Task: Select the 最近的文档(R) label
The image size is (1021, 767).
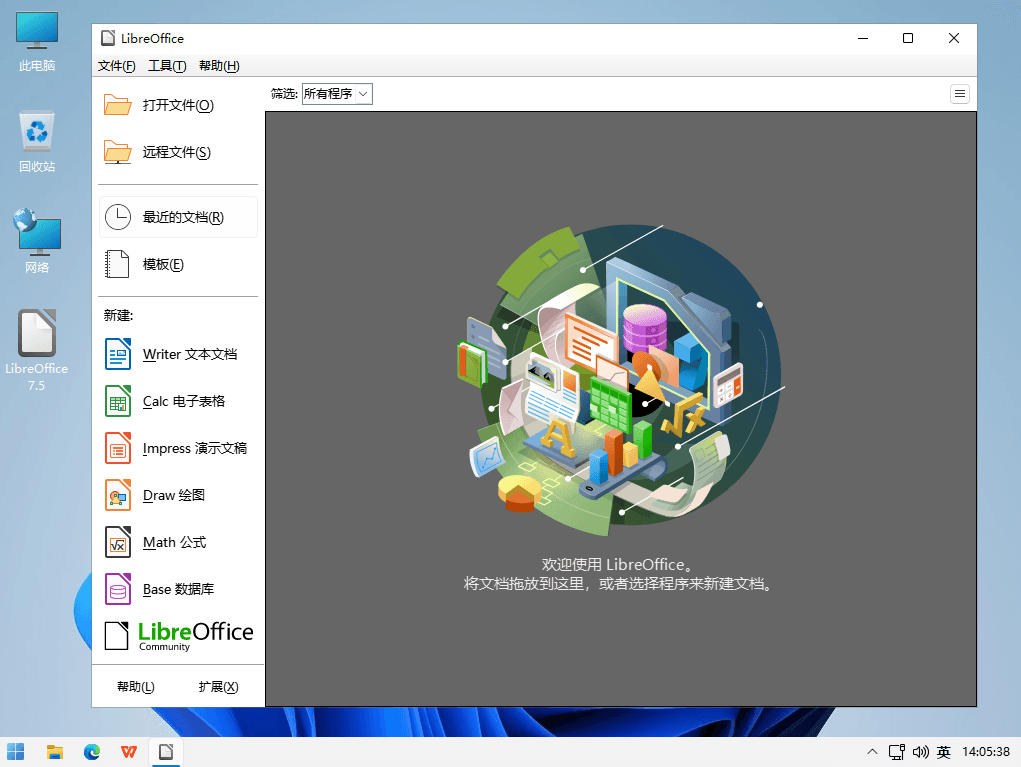Action: point(183,217)
